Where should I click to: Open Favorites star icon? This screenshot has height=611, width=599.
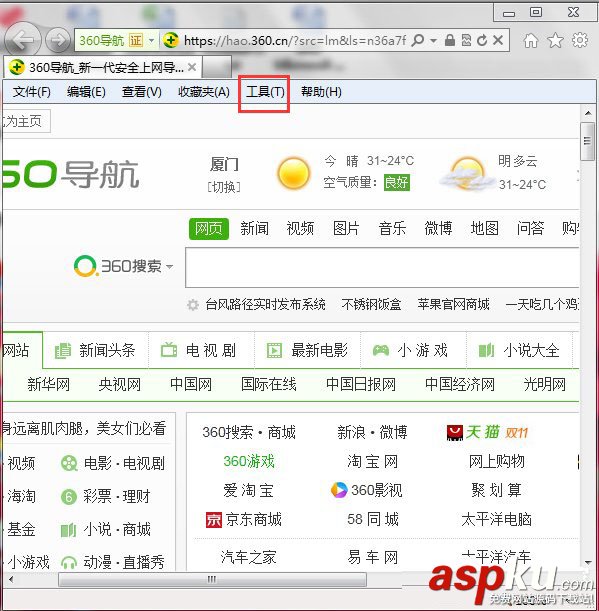point(555,40)
